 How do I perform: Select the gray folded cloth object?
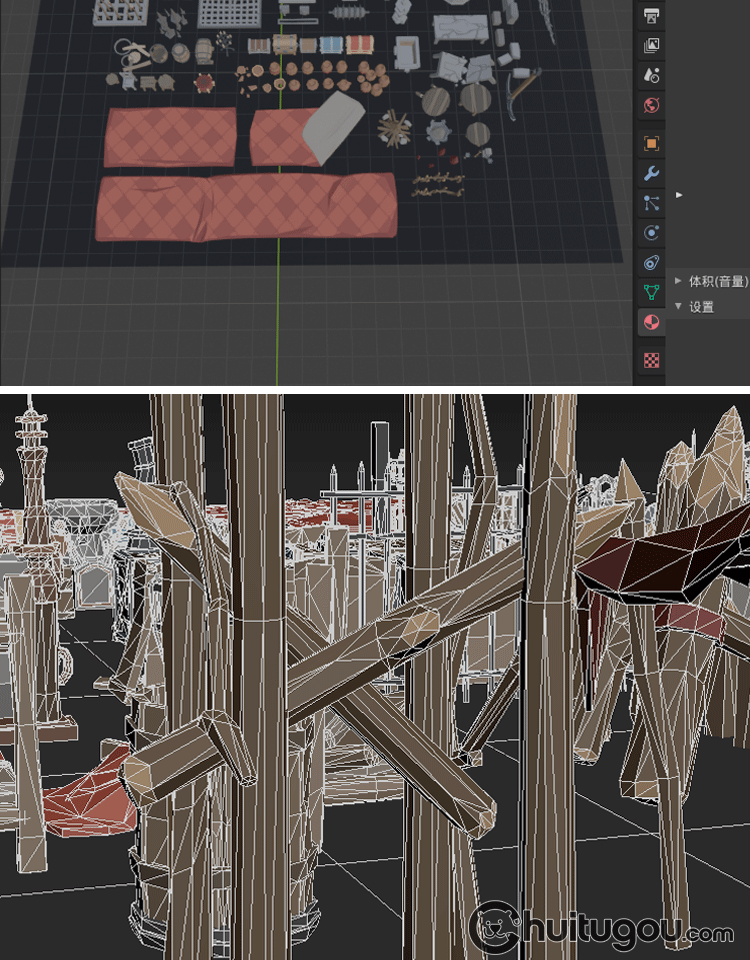point(333,126)
